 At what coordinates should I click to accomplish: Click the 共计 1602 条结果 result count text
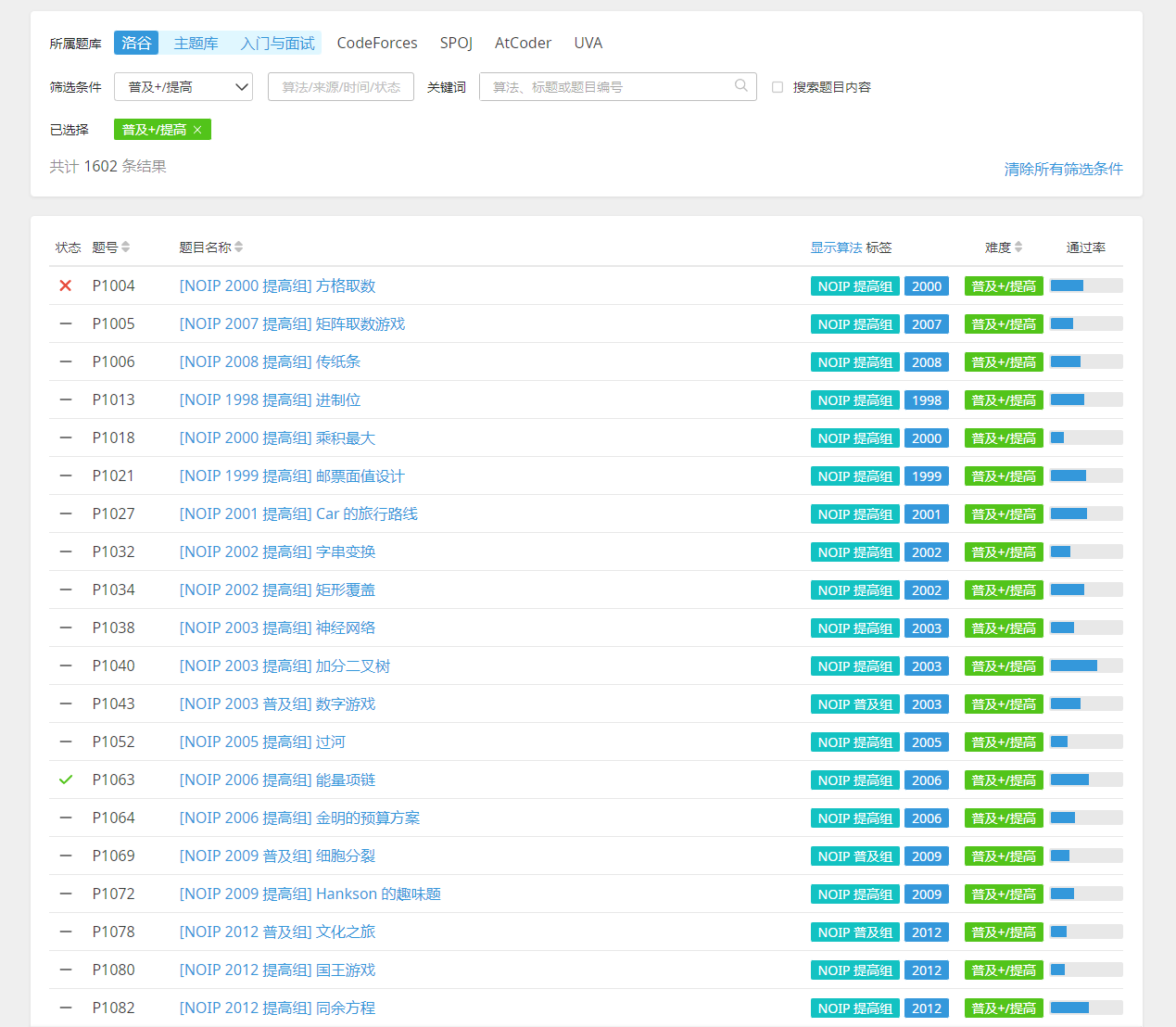coord(107,167)
